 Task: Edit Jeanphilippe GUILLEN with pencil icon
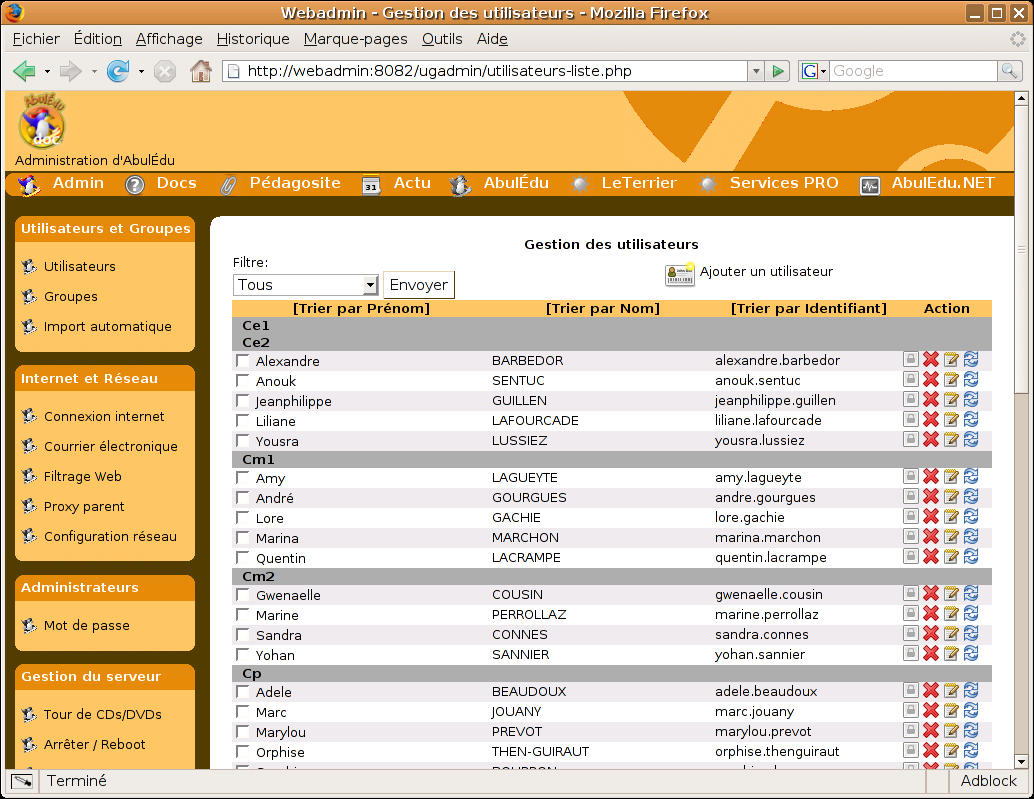(951, 400)
